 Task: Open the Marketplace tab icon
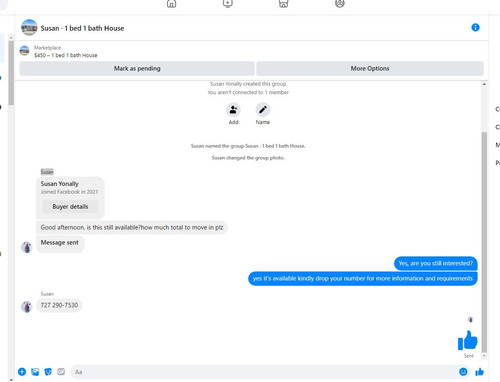[283, 3]
